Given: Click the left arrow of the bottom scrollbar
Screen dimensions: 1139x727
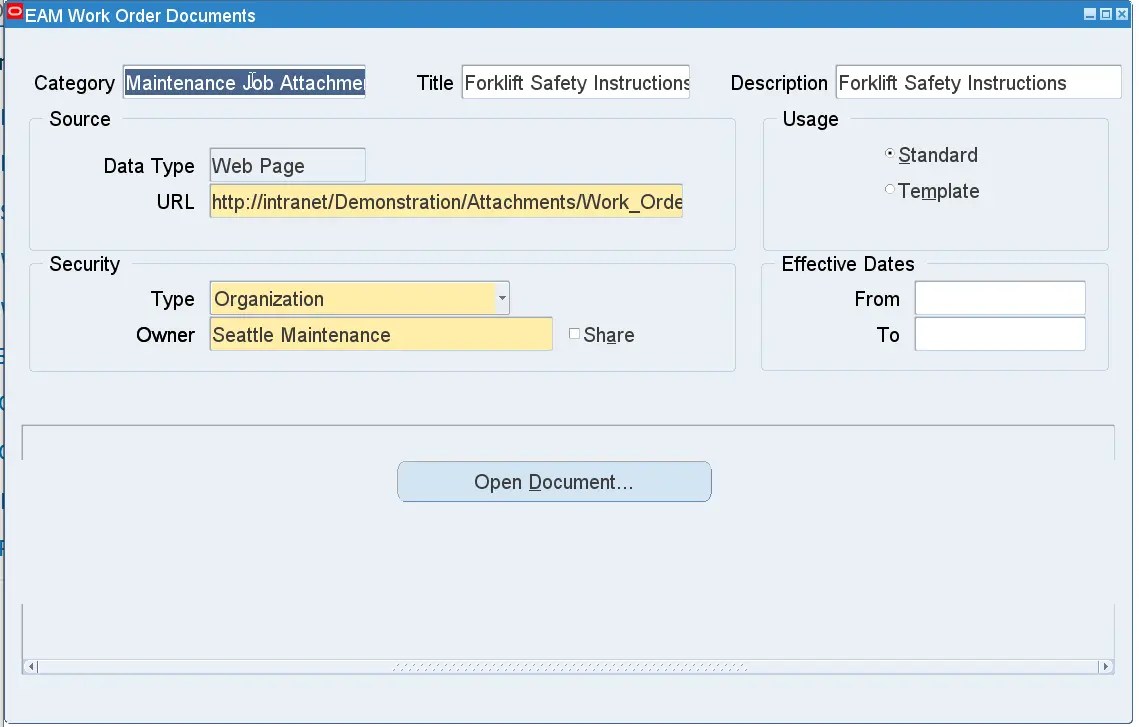Looking at the screenshot, I should pyautogui.click(x=31, y=666).
